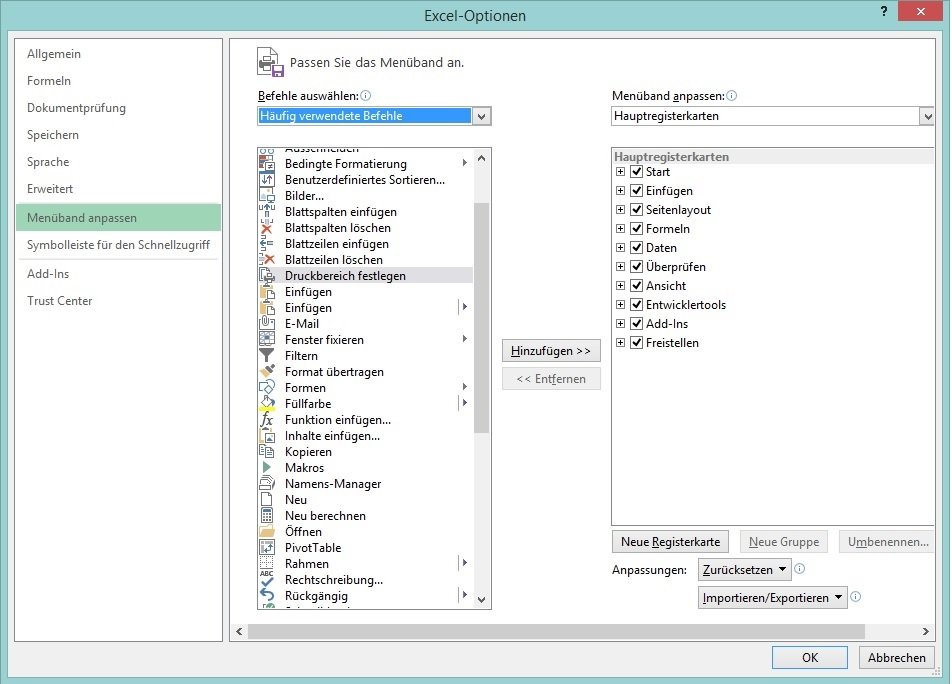Click the Druckbereich festlegen icon
This screenshot has height=684, width=952.
click(x=267, y=276)
